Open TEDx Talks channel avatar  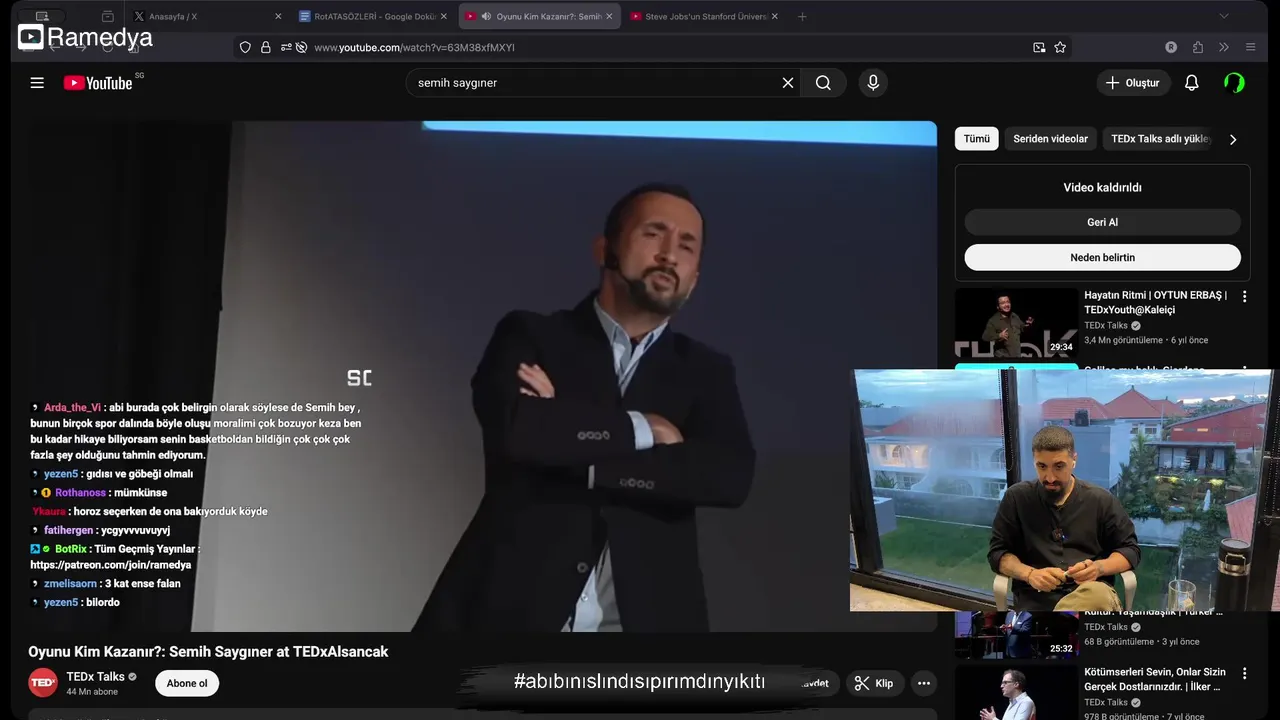pos(43,683)
